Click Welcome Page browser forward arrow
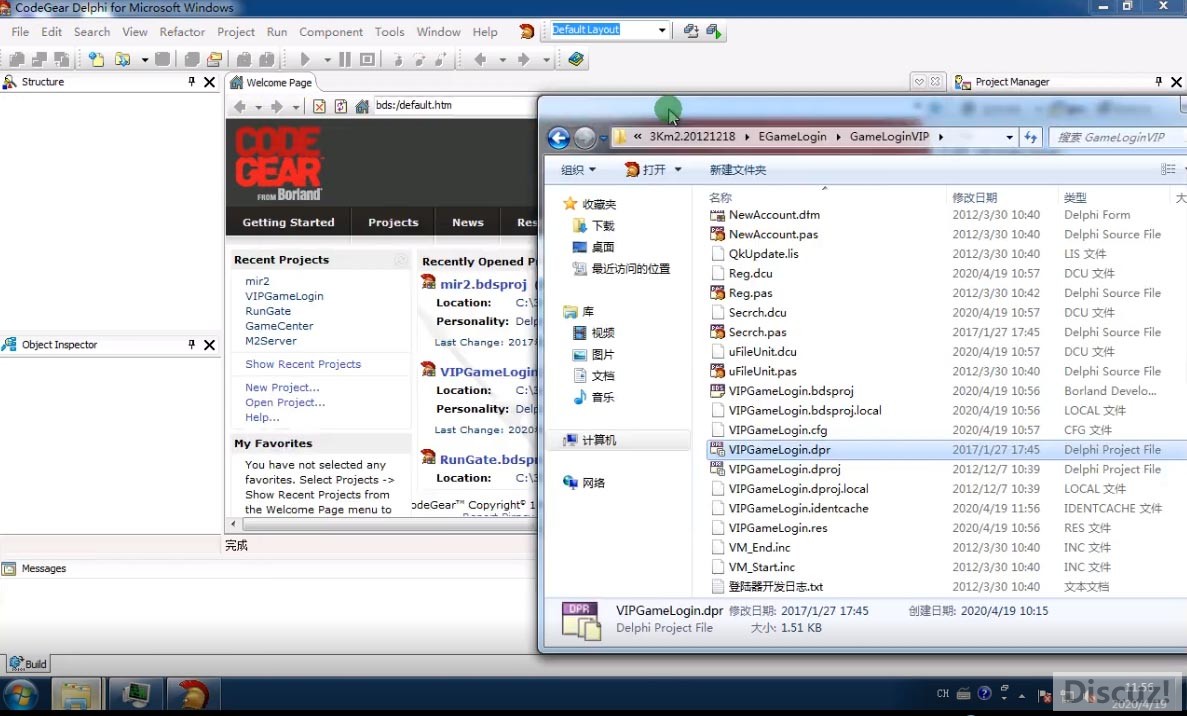The width and height of the screenshot is (1187, 716). pyautogui.click(x=277, y=107)
